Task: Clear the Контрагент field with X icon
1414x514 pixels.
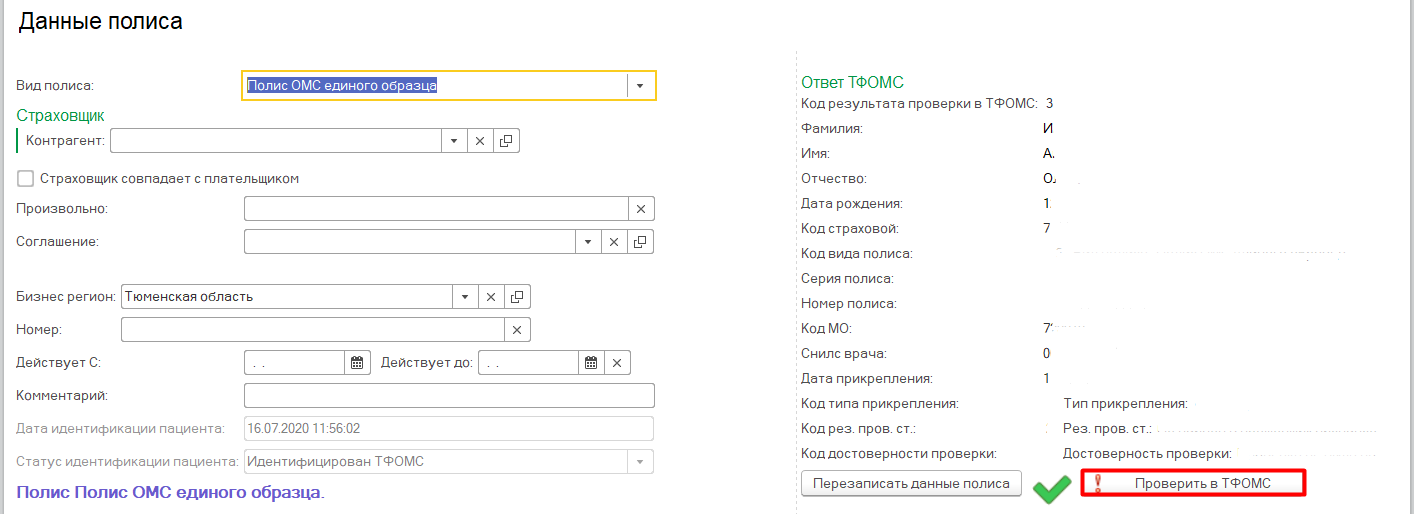Action: [x=480, y=141]
